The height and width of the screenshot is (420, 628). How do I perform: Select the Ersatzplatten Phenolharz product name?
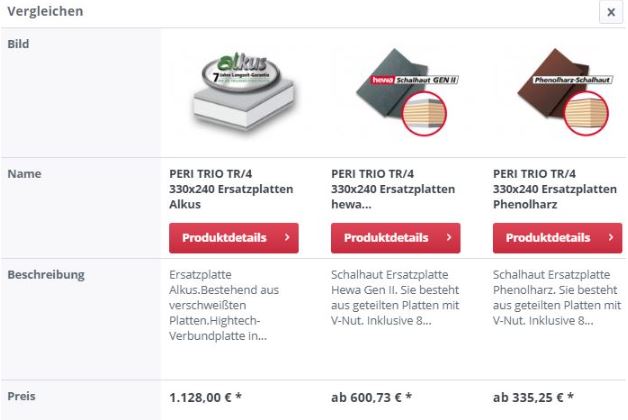555,188
